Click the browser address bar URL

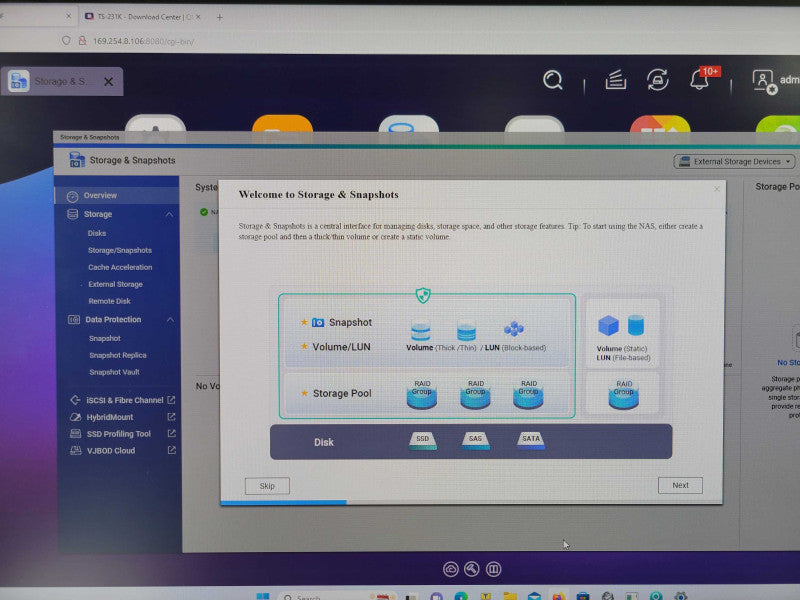143,41
